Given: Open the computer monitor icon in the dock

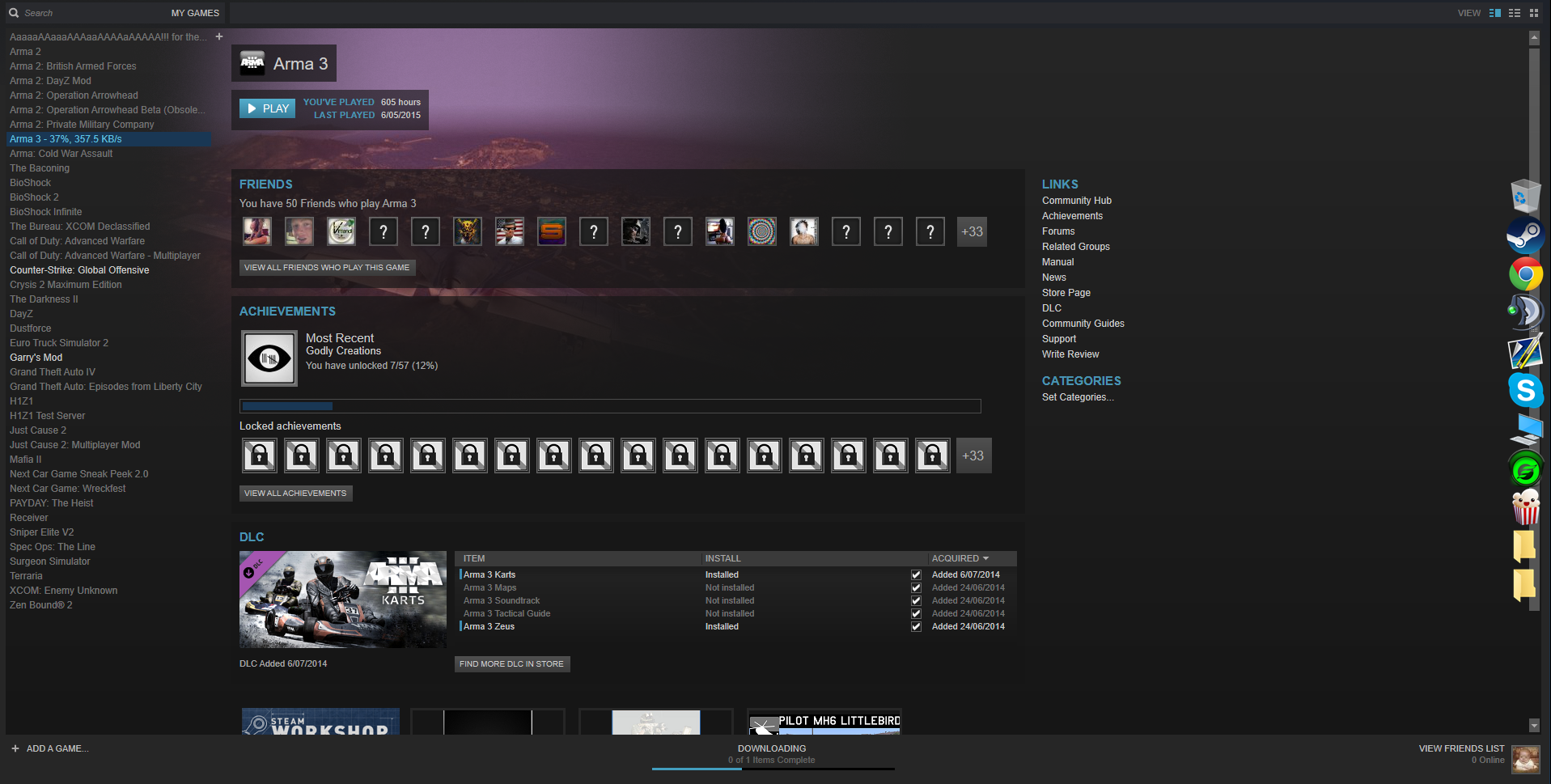Looking at the screenshot, I should pos(1526,430).
